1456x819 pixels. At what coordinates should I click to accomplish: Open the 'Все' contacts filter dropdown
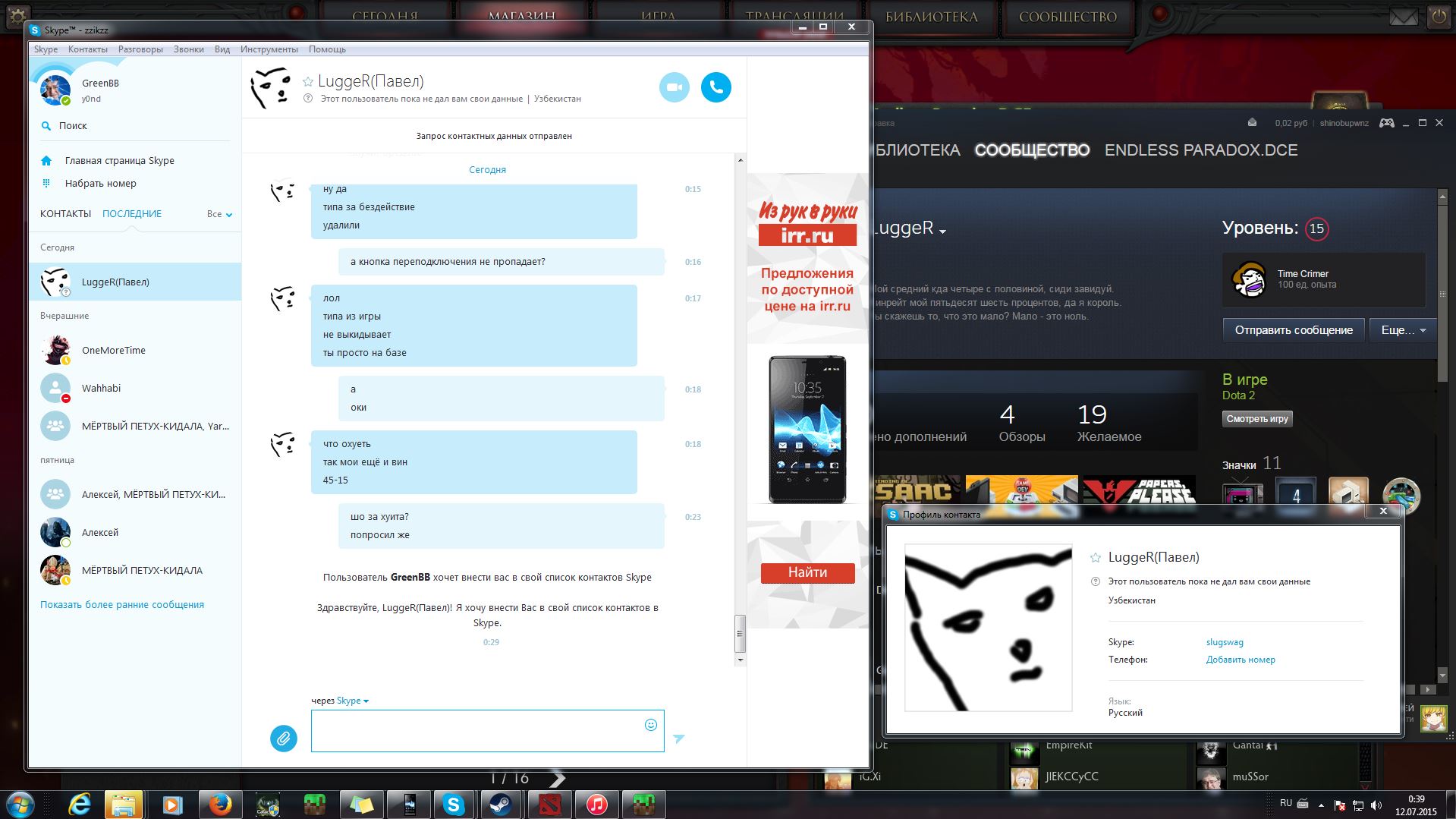click(x=219, y=214)
